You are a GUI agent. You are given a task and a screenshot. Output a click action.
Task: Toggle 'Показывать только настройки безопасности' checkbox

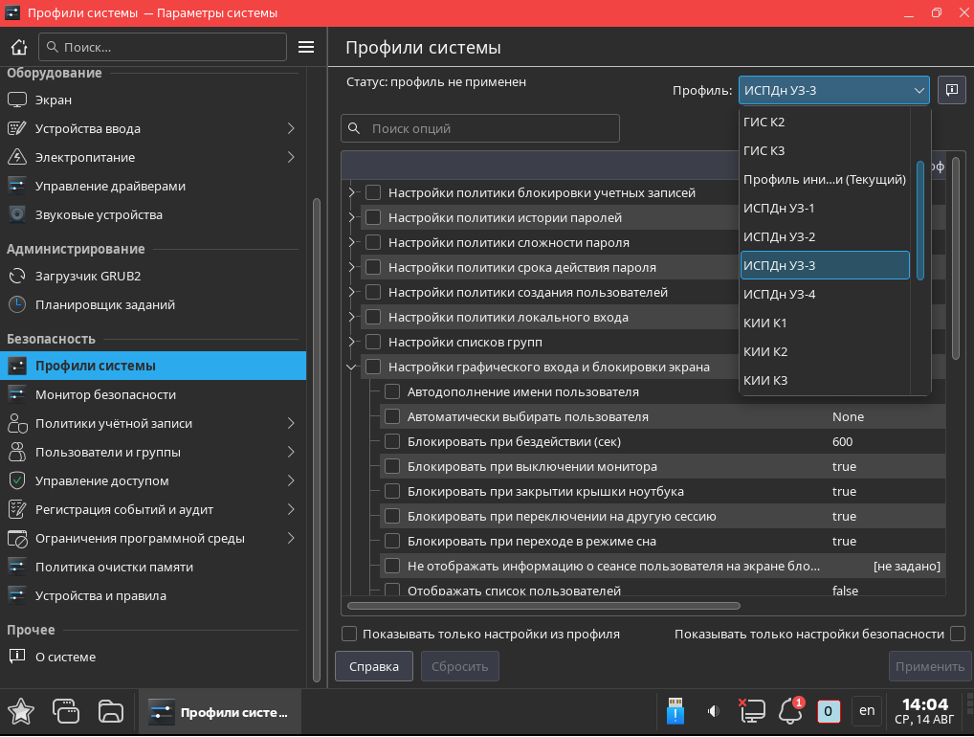[x=957, y=634]
